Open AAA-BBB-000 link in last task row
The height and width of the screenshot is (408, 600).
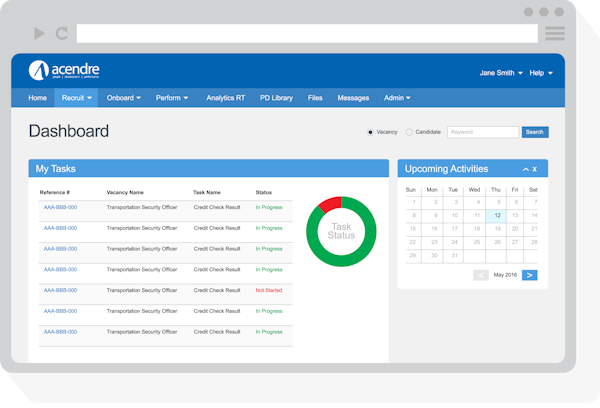click(60, 332)
